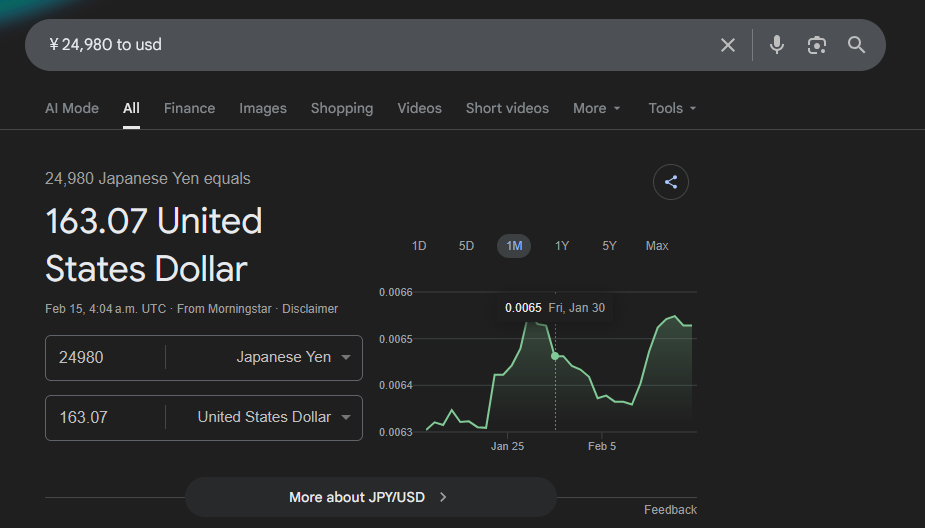
Task: Click the magnifying glass search icon
Action: tap(856, 45)
